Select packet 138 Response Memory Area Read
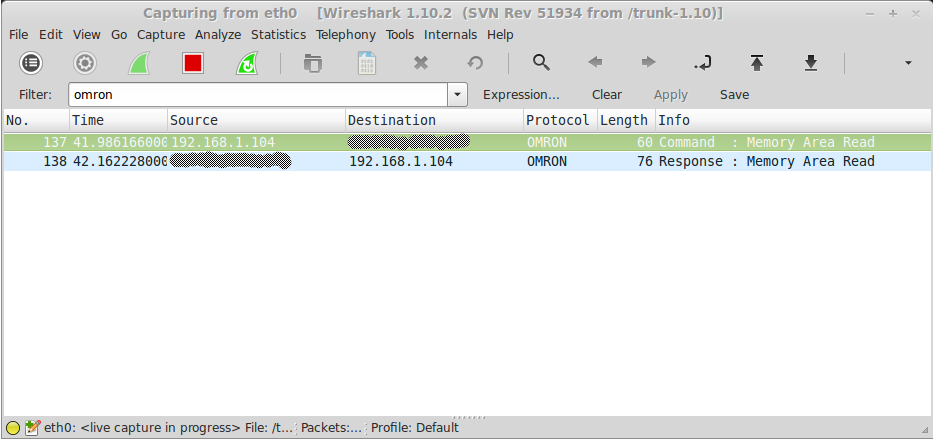Image resolution: width=933 pixels, height=439 pixels. click(x=467, y=161)
